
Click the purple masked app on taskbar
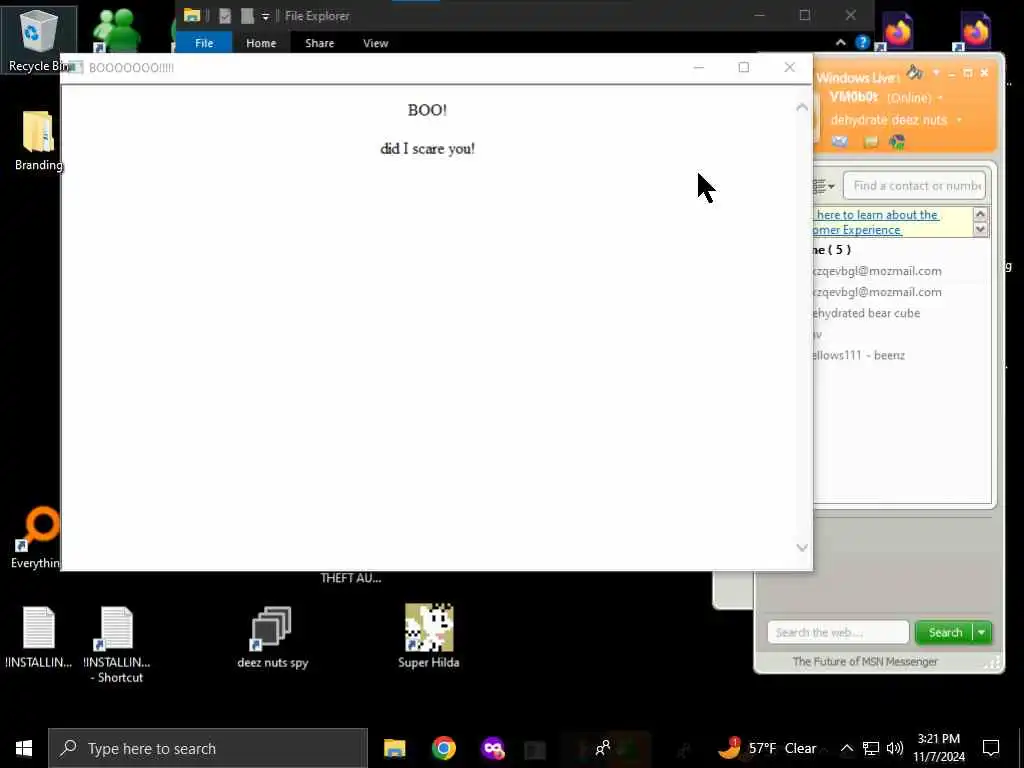click(492, 748)
